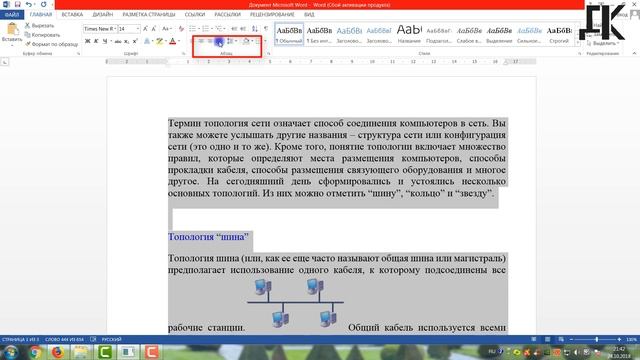Screen dimensions: 640x360
Task: Clear all formatting icon
Action: 181,29
